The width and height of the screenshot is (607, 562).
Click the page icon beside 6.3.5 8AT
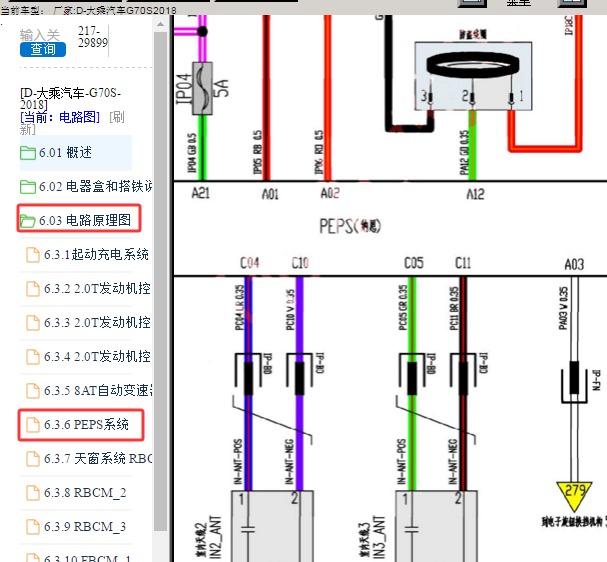33,391
